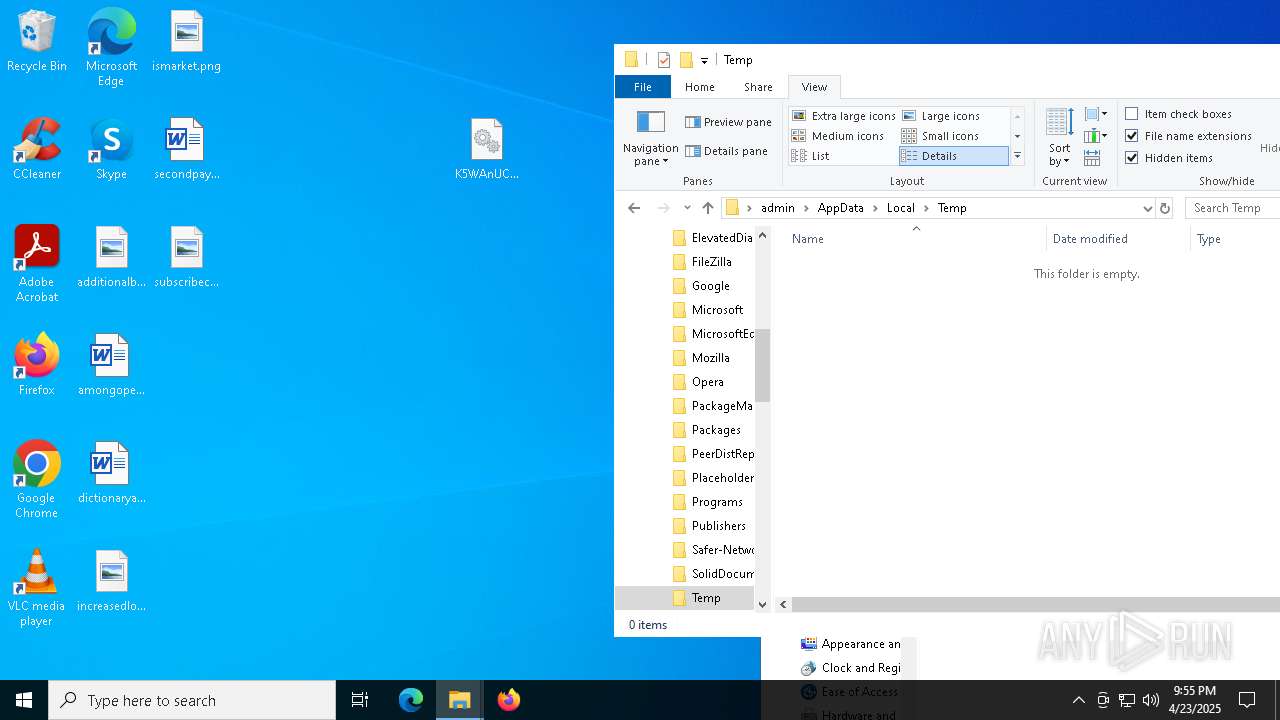Go back in File Explorer

point(634,208)
